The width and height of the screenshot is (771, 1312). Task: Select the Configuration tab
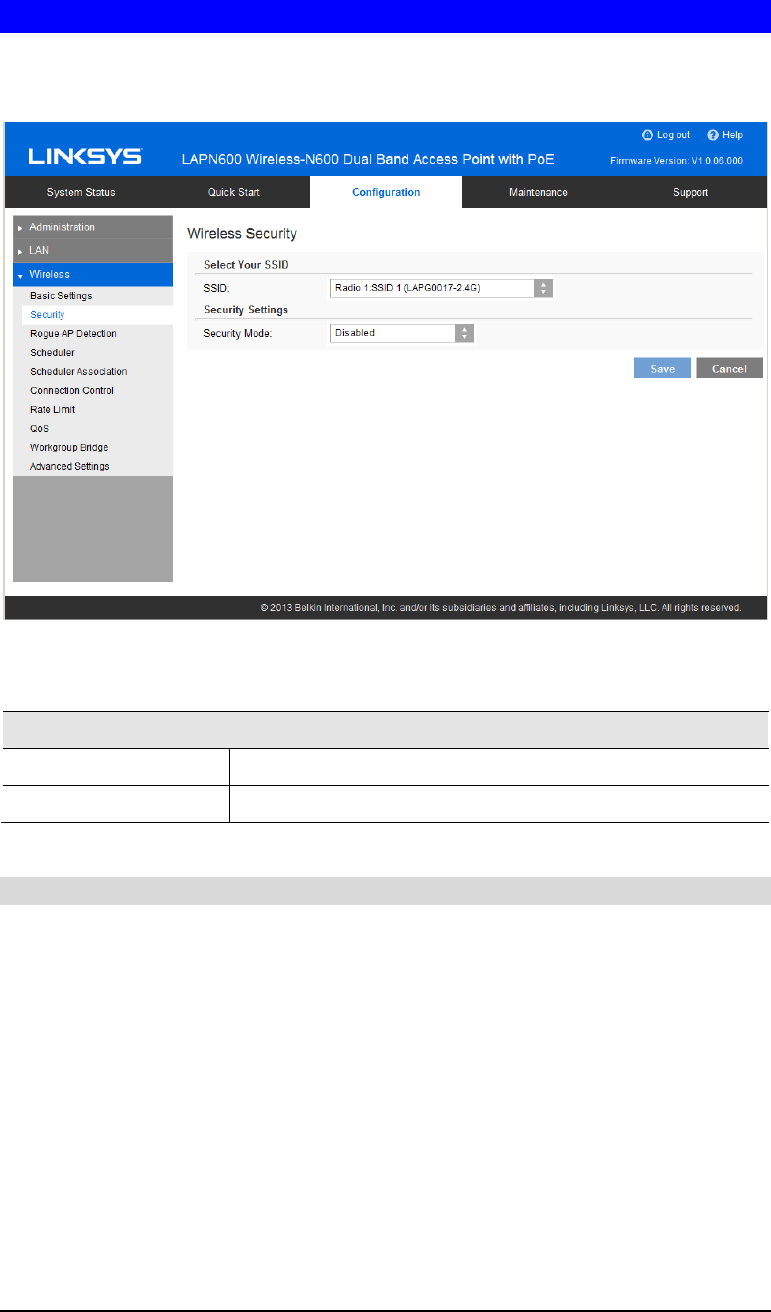coord(386,192)
